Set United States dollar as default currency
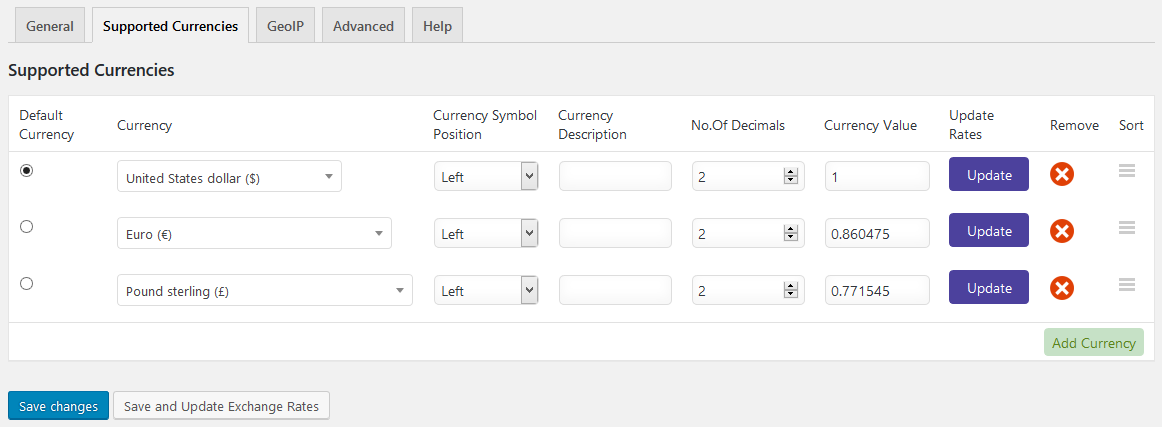Screen dimensions: 1162x427 [x=27, y=171]
